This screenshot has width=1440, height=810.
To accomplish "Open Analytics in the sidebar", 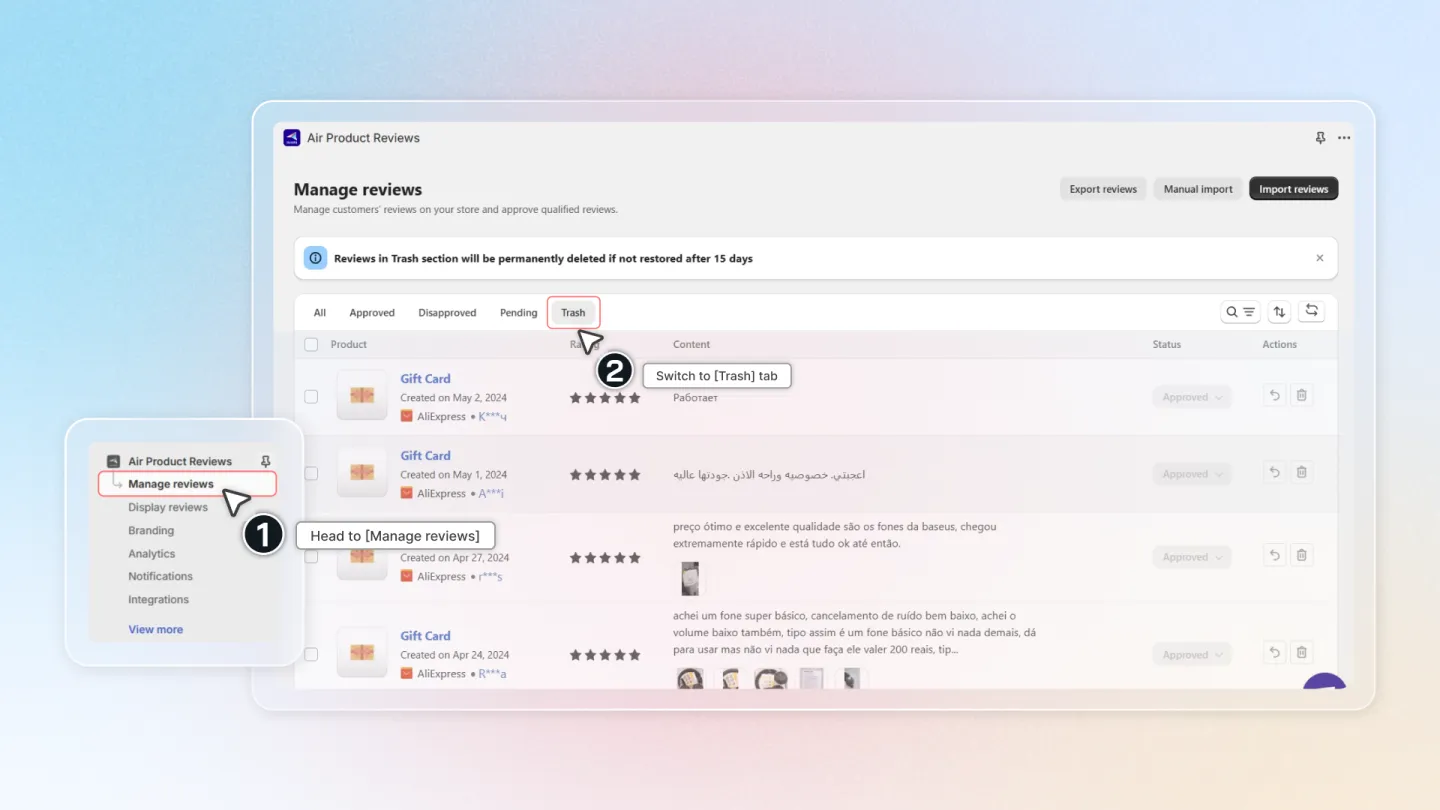I will [152, 554].
